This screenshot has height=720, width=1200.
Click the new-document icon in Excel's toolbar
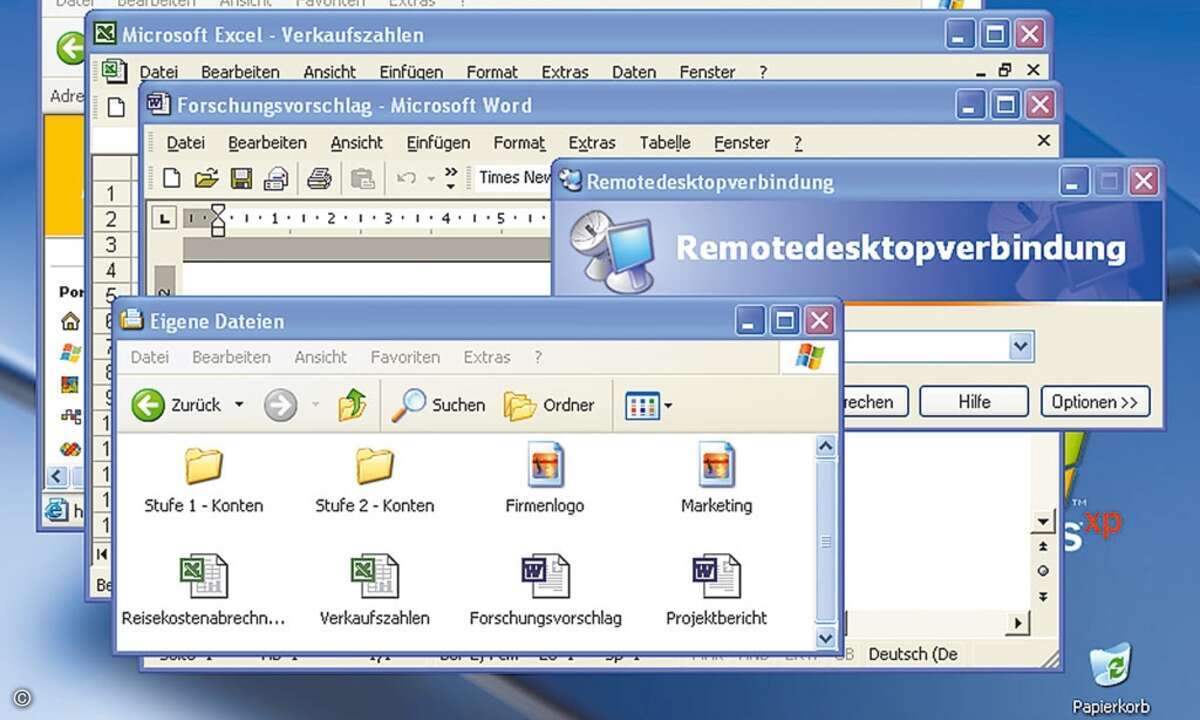pos(115,107)
